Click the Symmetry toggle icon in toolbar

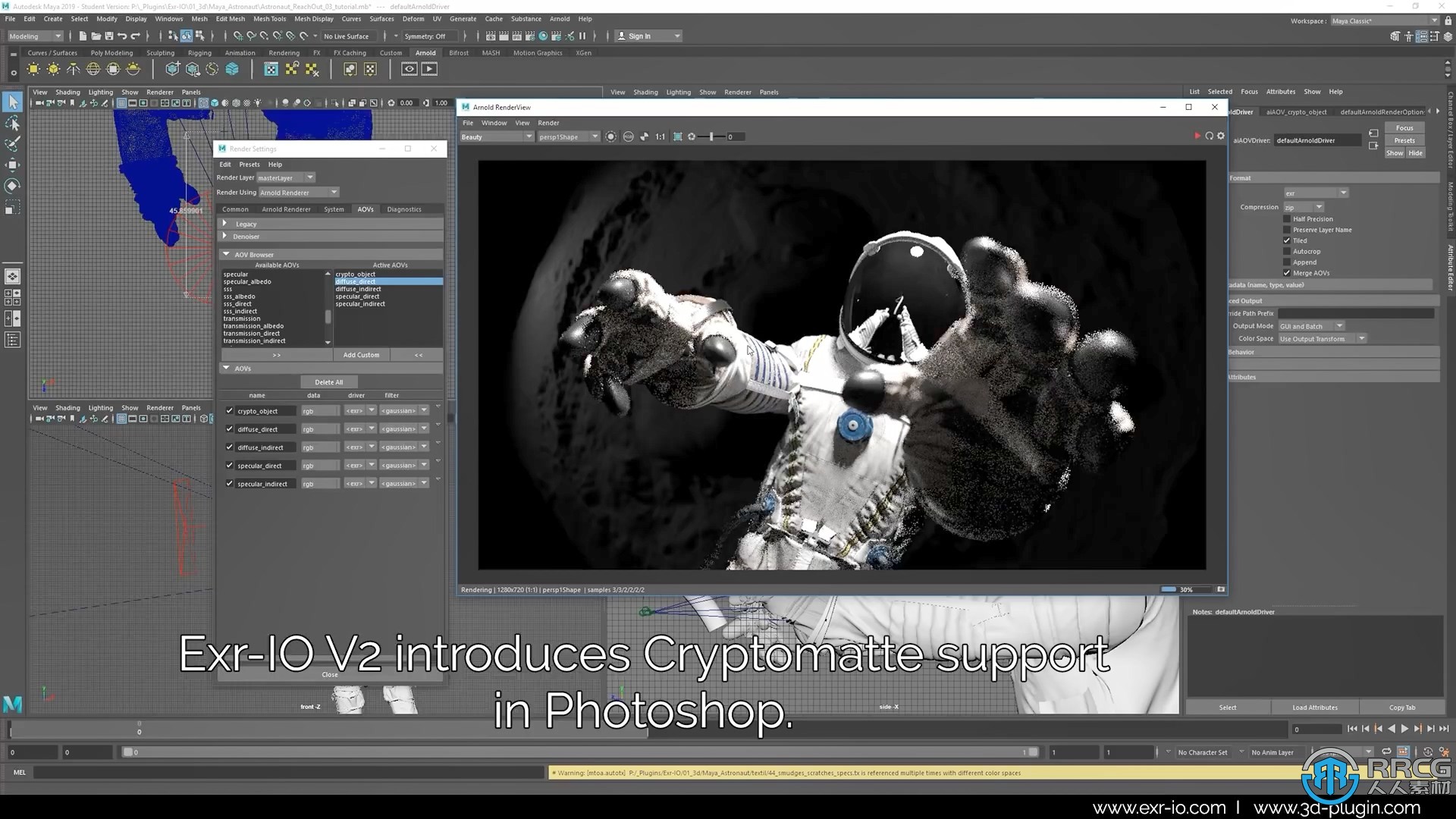[x=425, y=36]
